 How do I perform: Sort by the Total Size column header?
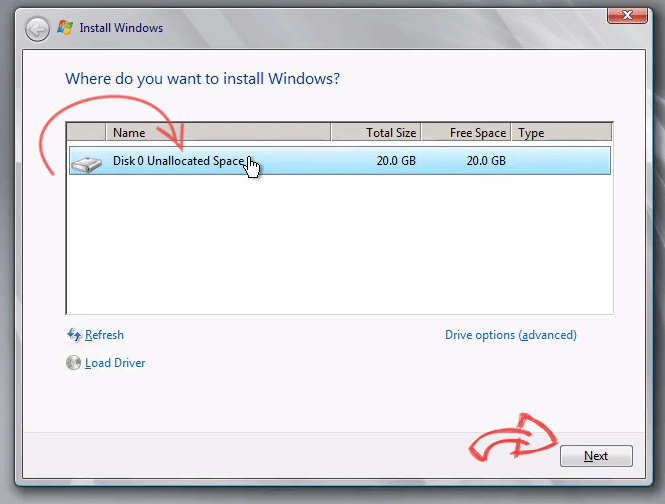click(x=376, y=132)
